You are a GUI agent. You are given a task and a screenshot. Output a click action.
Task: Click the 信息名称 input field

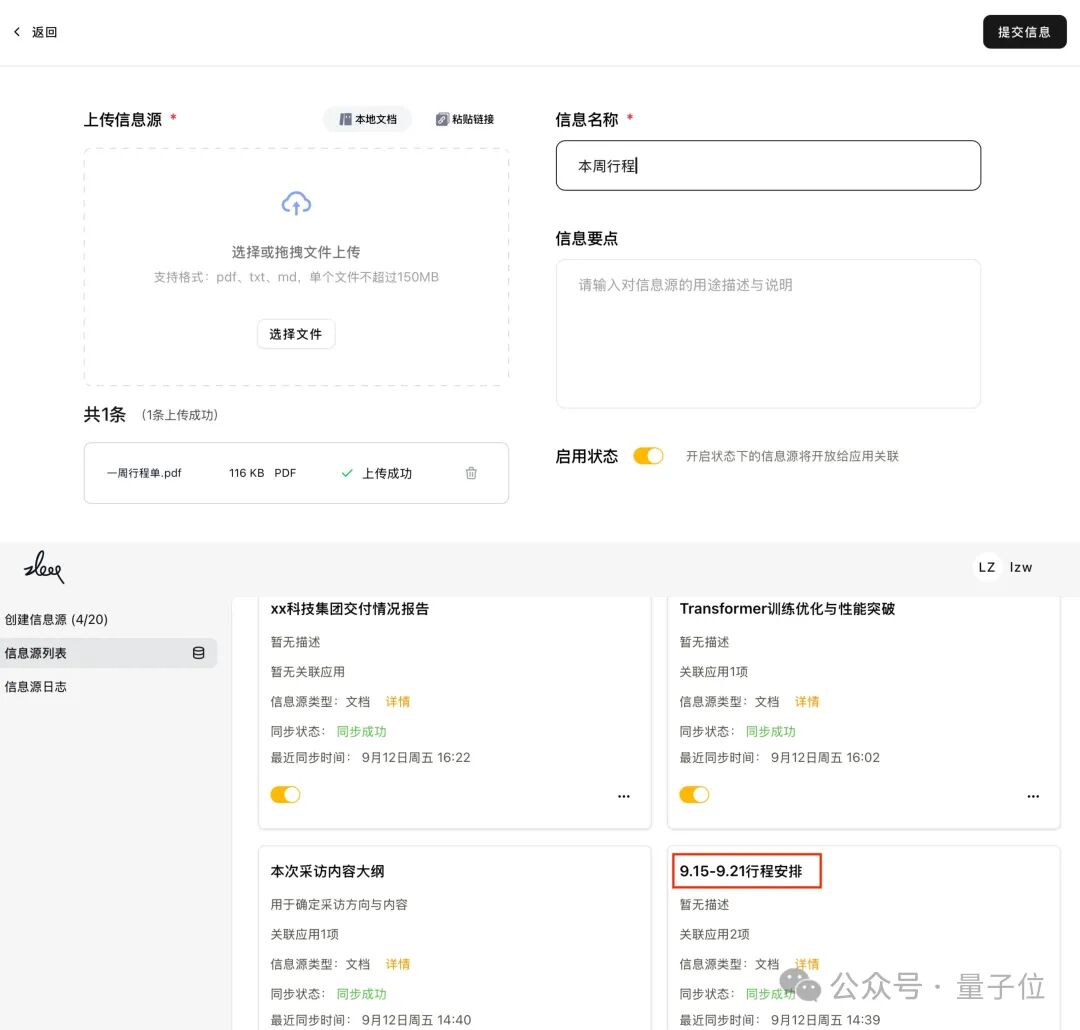pyautogui.click(x=768, y=166)
